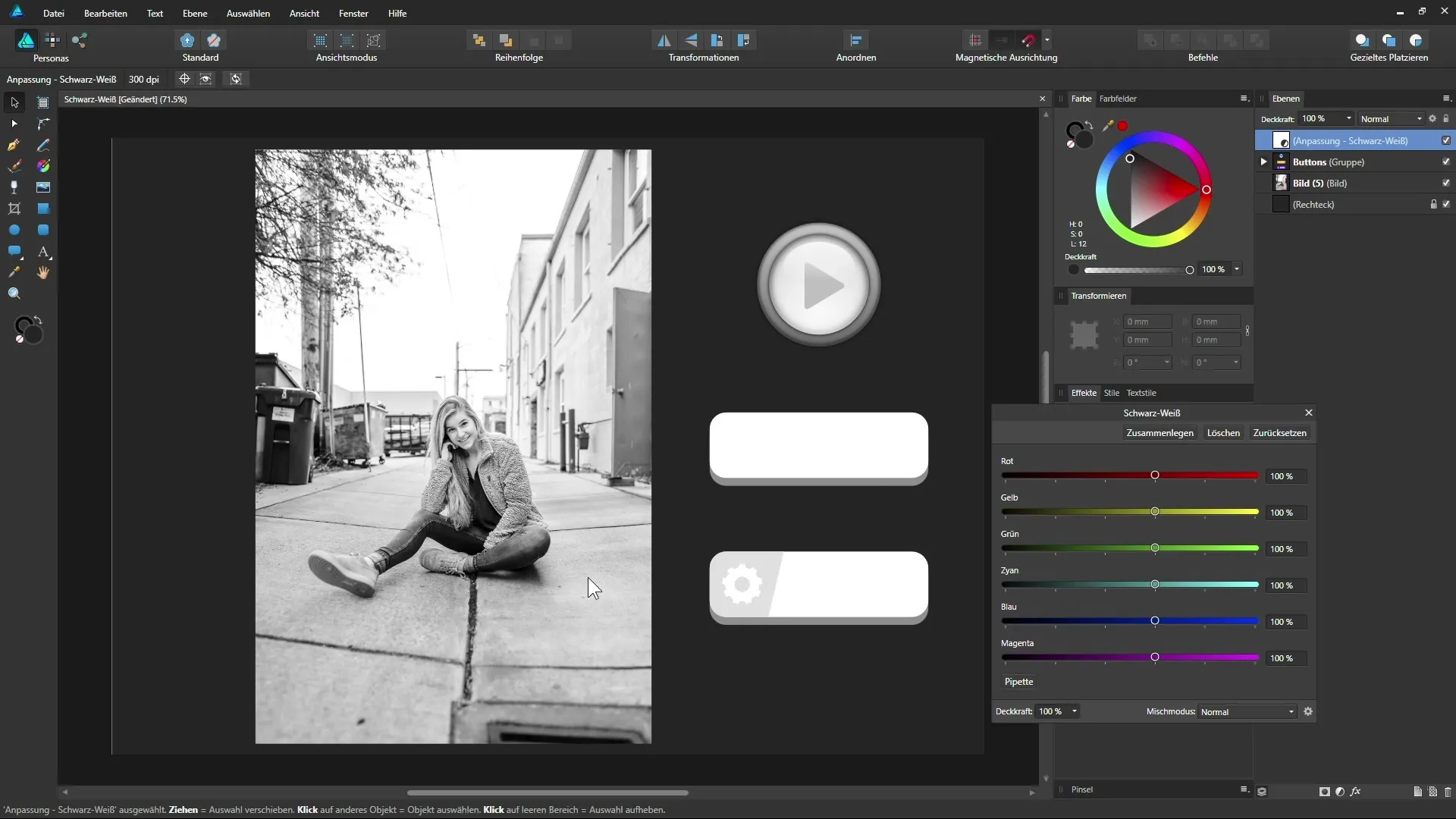The height and width of the screenshot is (819, 1456).
Task: Switch to Stile tab
Action: (1112, 393)
